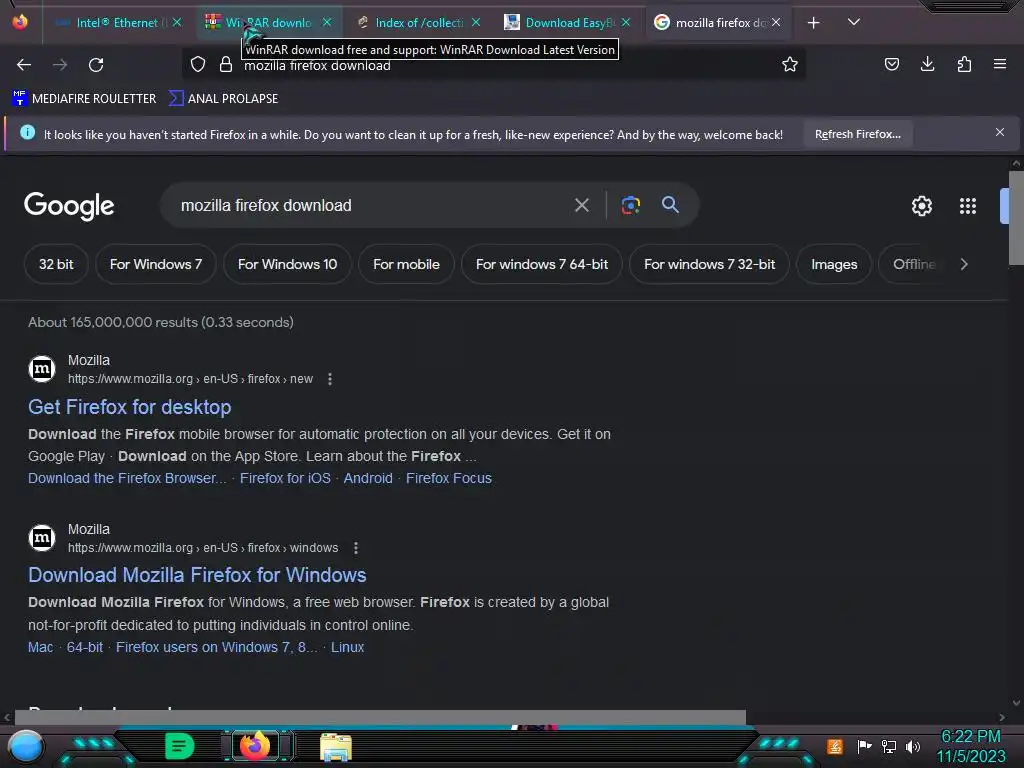Select the For mobile filter chip

(x=406, y=264)
